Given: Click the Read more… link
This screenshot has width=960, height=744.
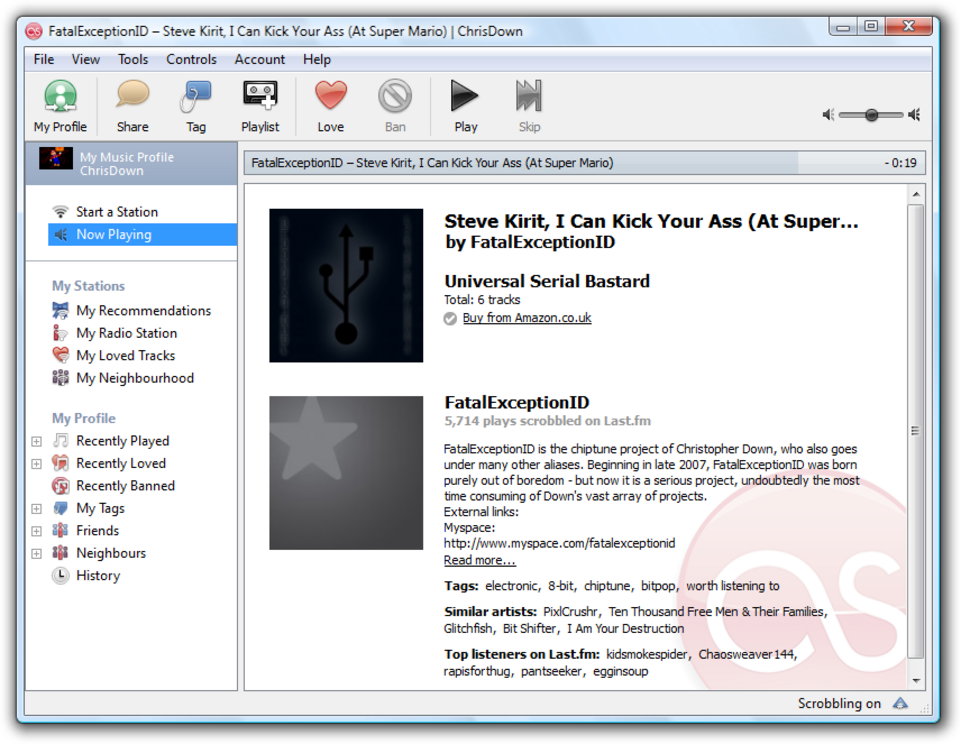Looking at the screenshot, I should [x=479, y=560].
